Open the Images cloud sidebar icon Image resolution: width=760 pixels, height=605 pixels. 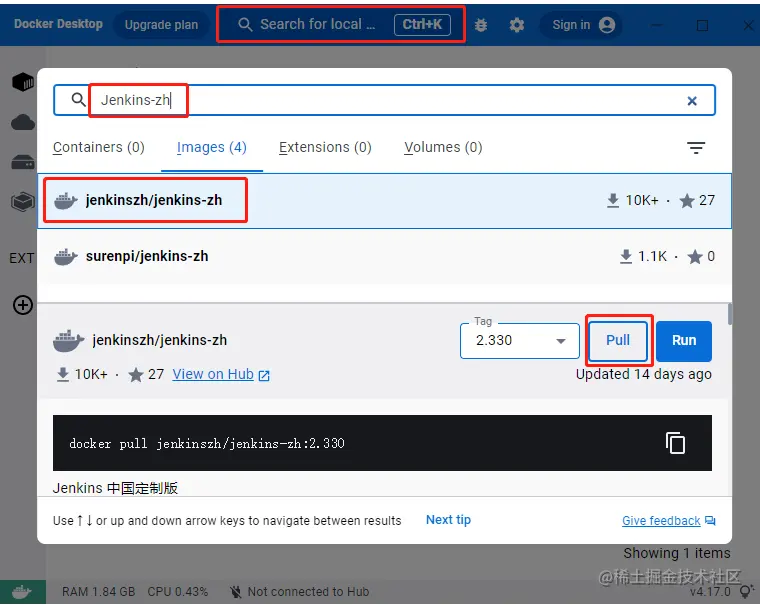[x=23, y=122]
